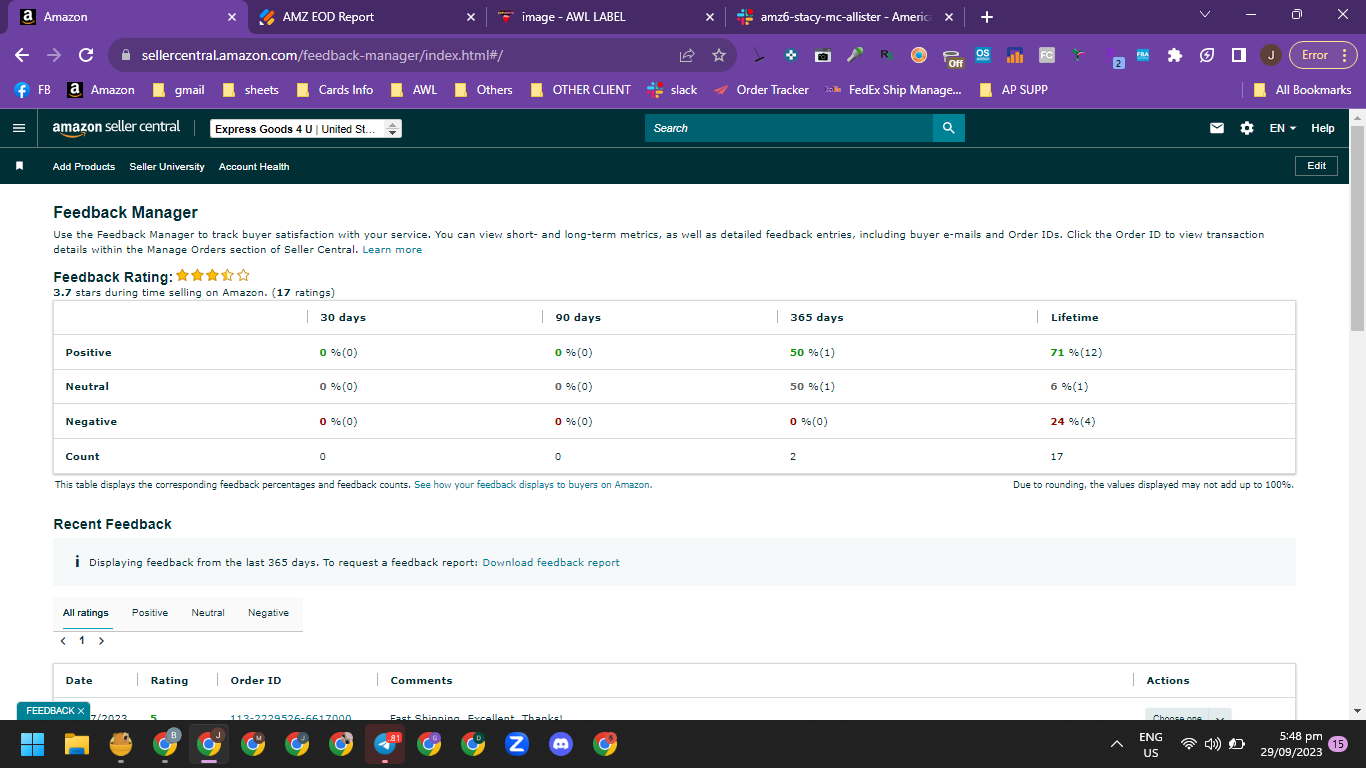Click the Amazon Seller Central logo
Screen dimensions: 1366x768
point(116,128)
